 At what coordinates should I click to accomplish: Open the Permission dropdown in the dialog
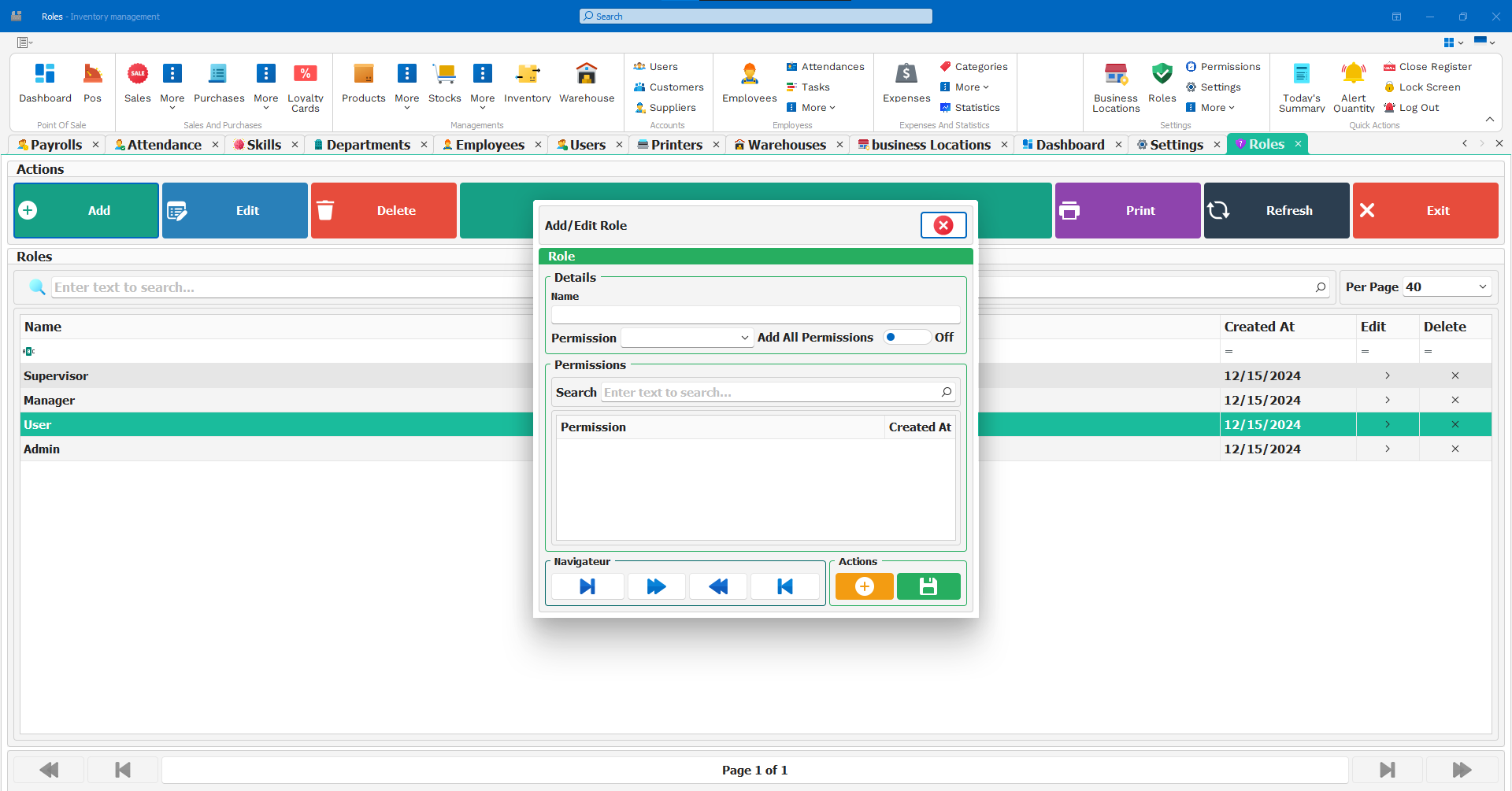tap(686, 337)
